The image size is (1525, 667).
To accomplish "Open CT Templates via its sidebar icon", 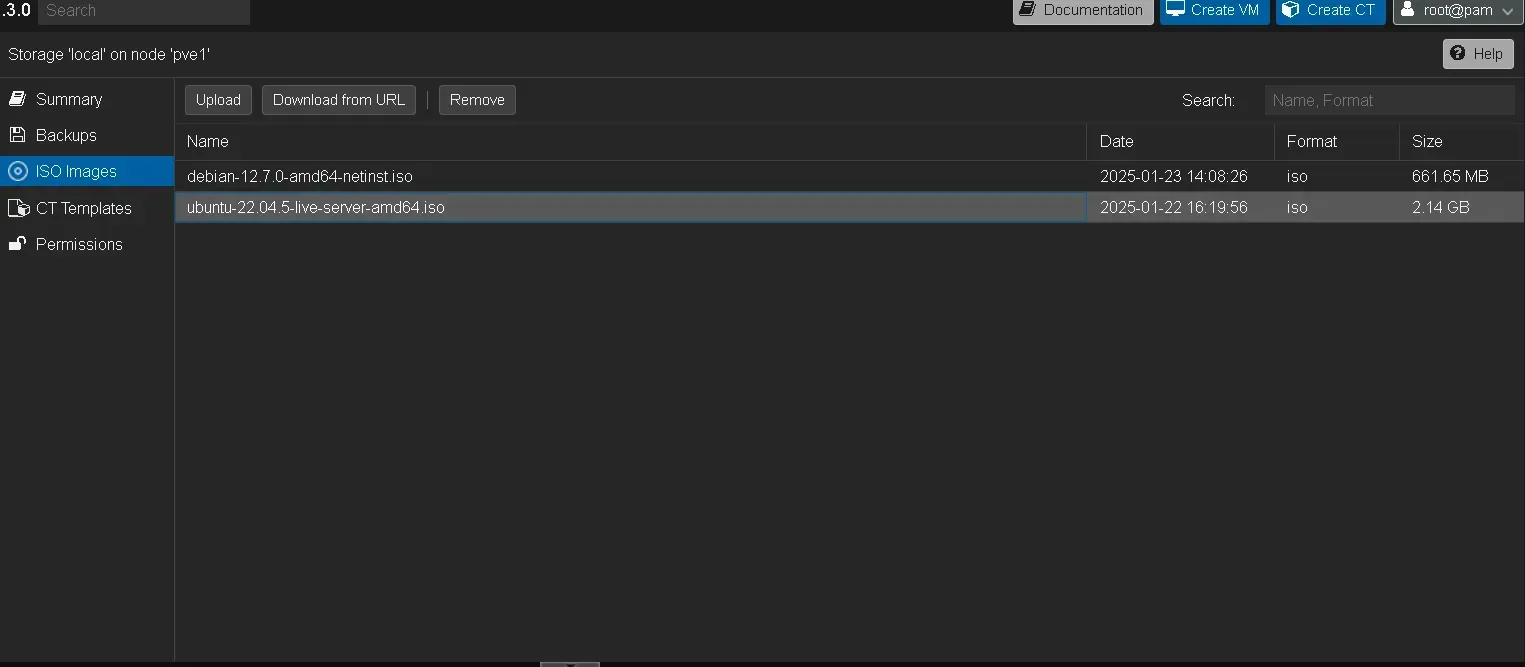I will pyautogui.click(x=17, y=208).
